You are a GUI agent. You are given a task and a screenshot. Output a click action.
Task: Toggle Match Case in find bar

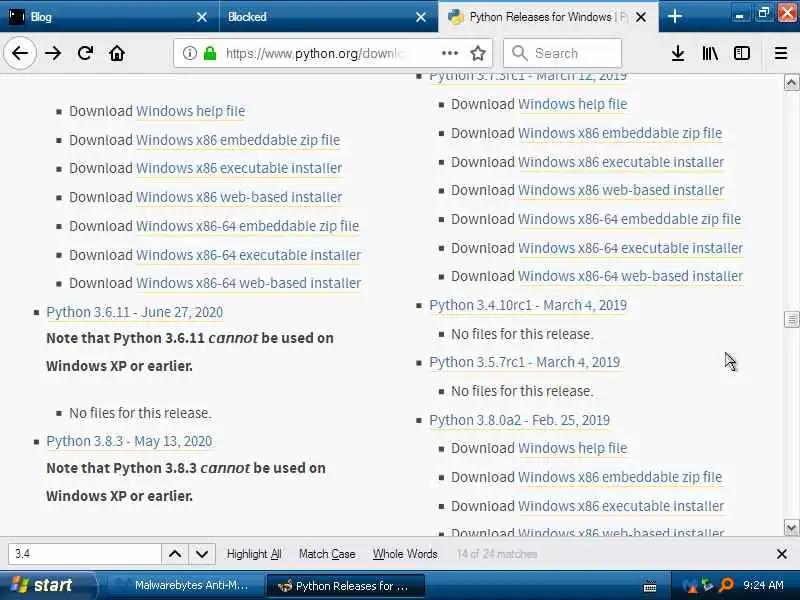pyautogui.click(x=327, y=554)
